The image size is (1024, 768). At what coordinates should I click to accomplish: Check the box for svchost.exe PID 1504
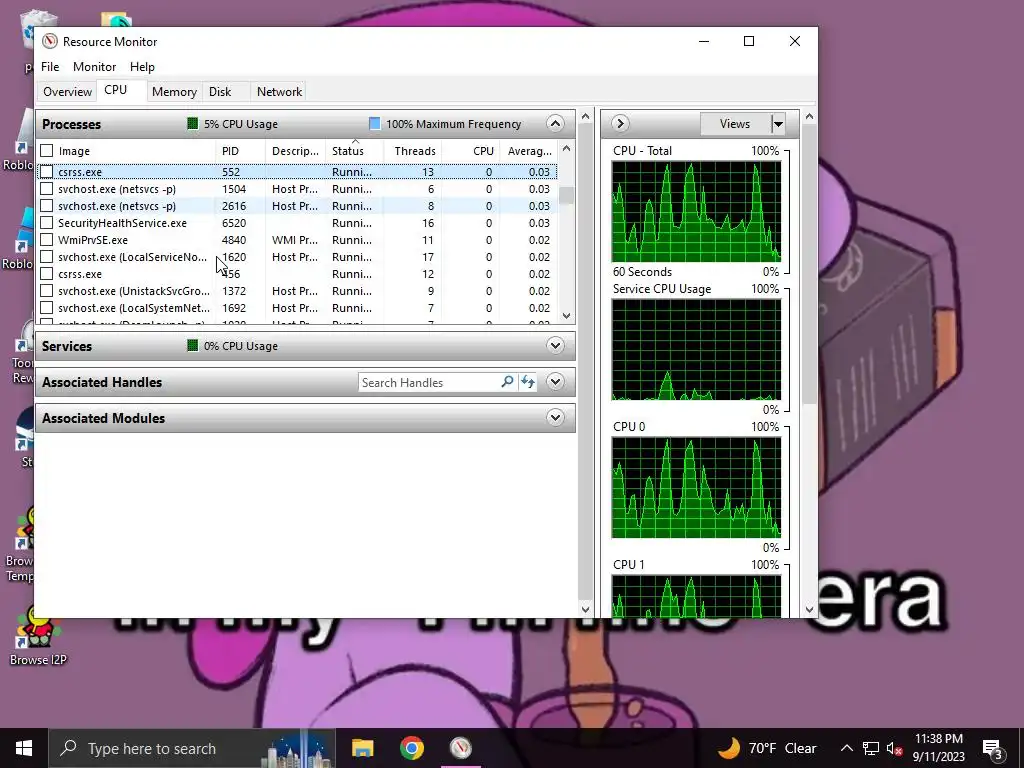46,189
